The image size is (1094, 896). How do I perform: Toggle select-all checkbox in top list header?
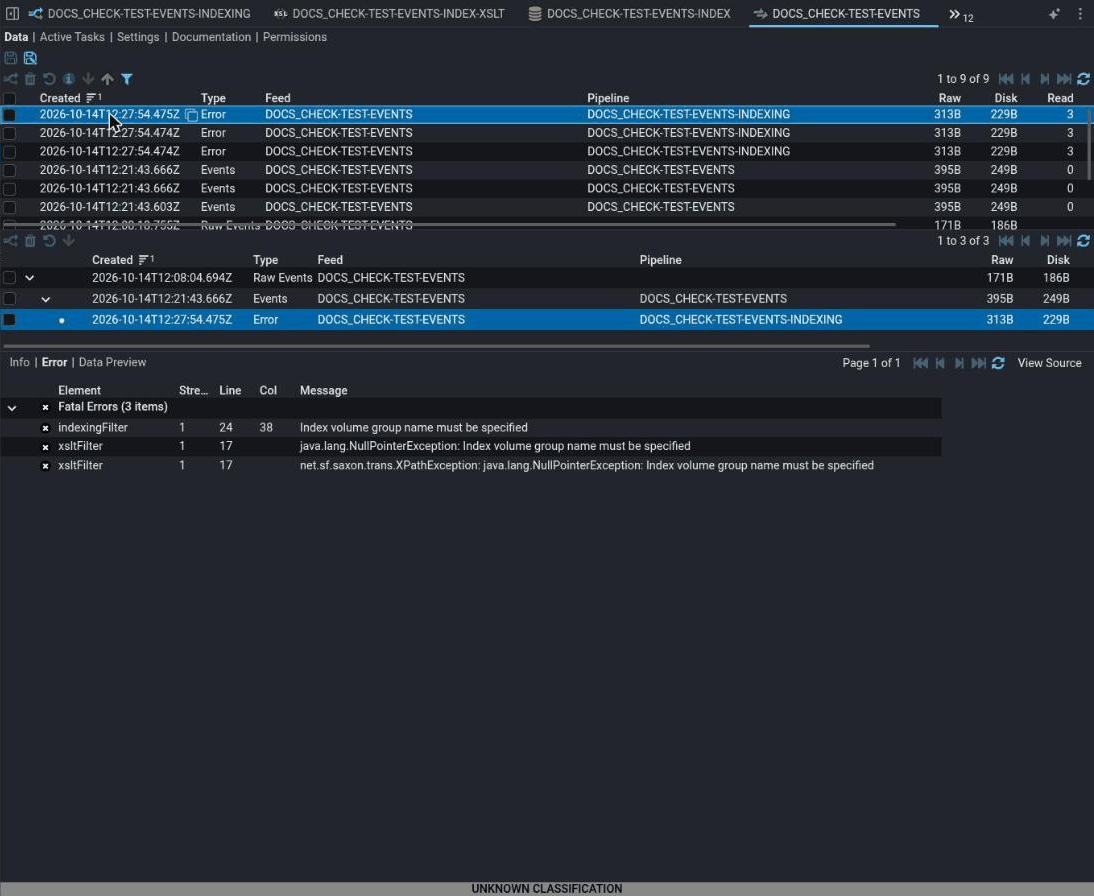pyautogui.click(x=9, y=98)
